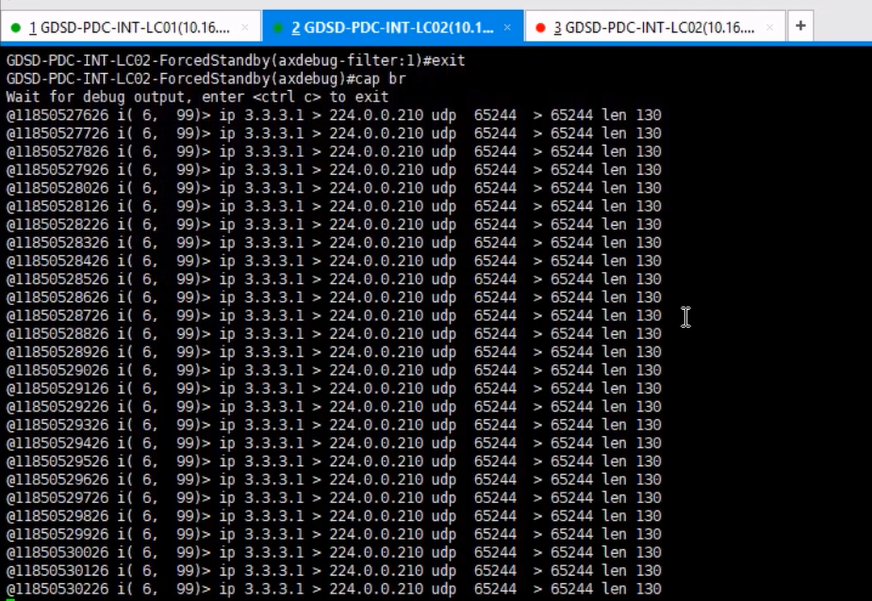872x601 pixels.
Task: Click timestamp @11850529226 line
Action: 334,408
